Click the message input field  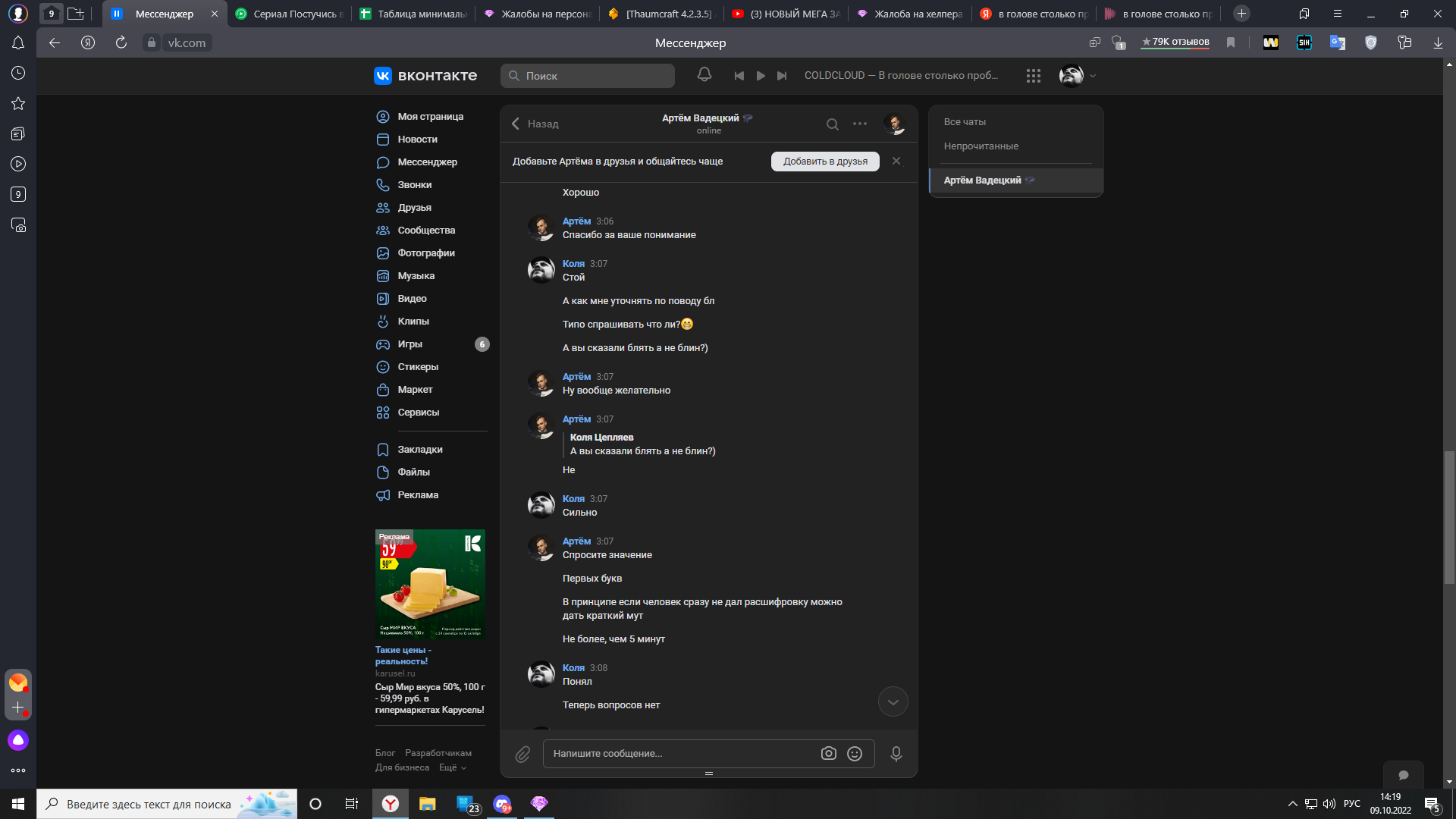(x=682, y=754)
